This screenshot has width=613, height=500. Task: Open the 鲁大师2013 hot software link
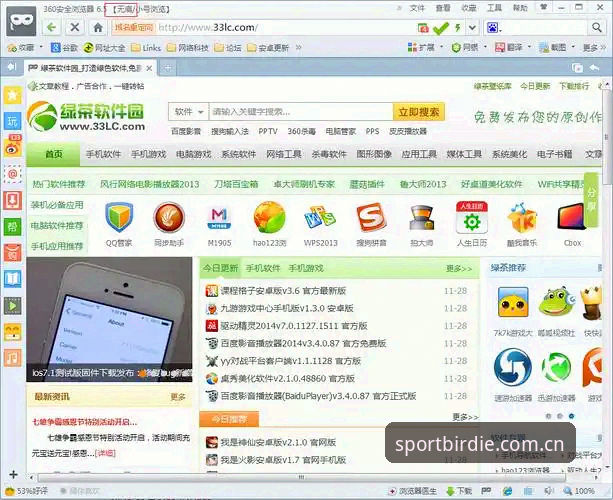[423, 184]
